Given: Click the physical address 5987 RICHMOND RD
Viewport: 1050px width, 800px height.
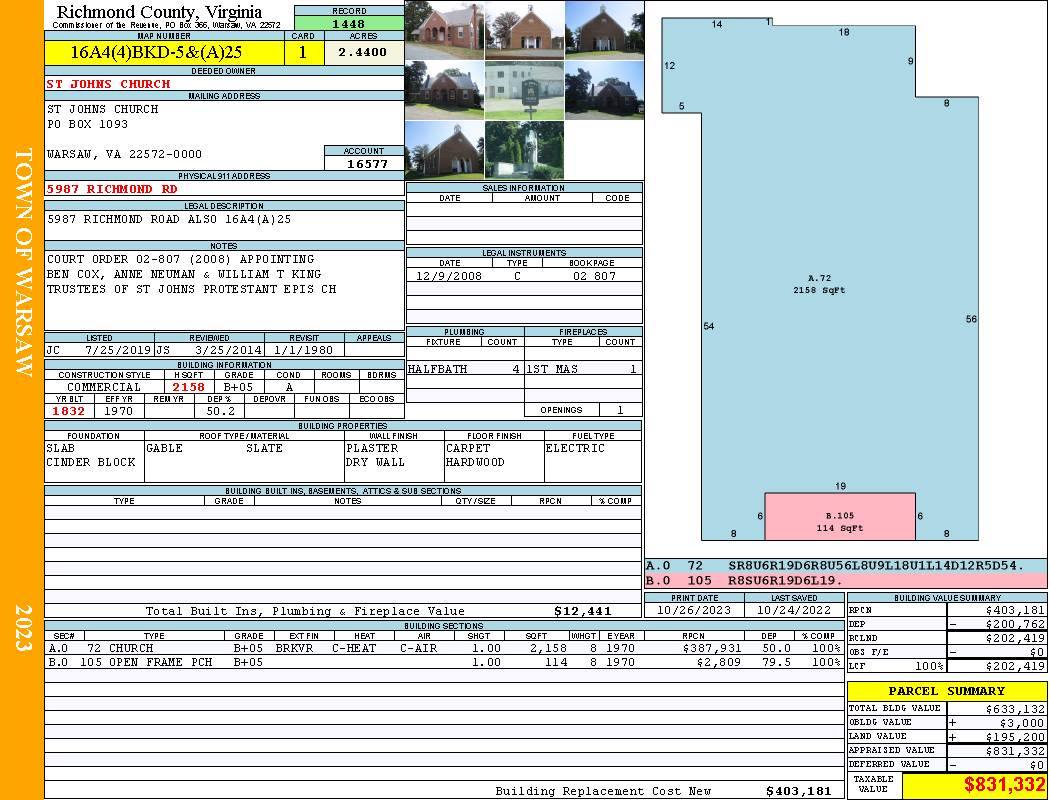Looking at the screenshot, I should click(113, 189).
